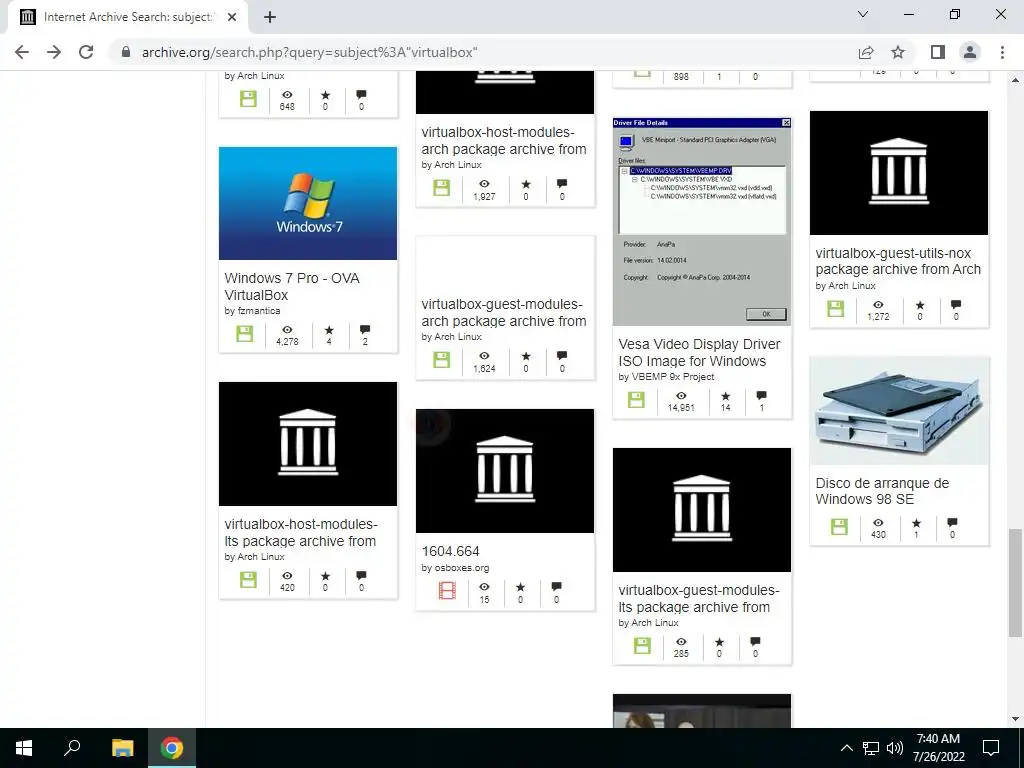Click software icon on virtualbox-guest-modules-arch card
Screen dimensions: 1024x768
[x=441, y=360]
